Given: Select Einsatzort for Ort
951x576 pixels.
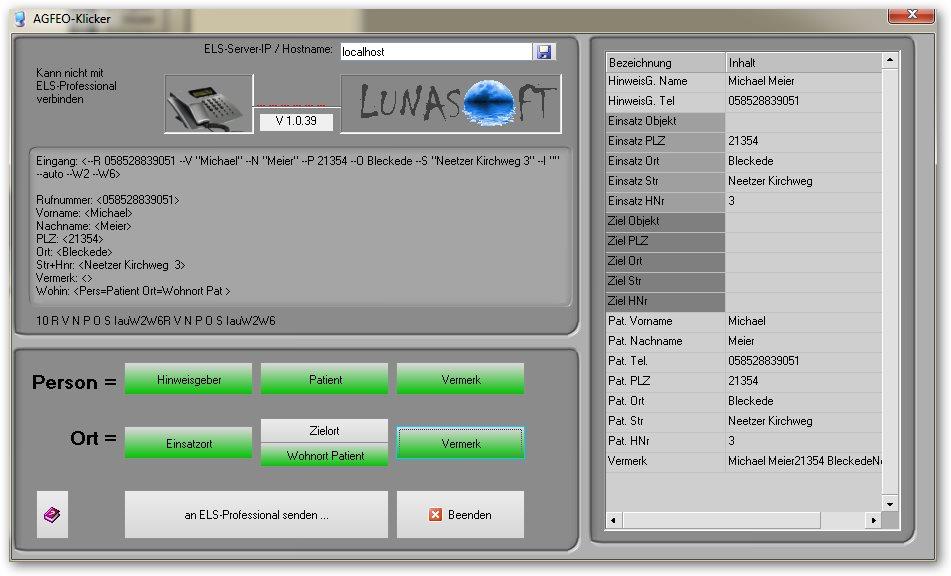Looking at the screenshot, I should point(189,443).
